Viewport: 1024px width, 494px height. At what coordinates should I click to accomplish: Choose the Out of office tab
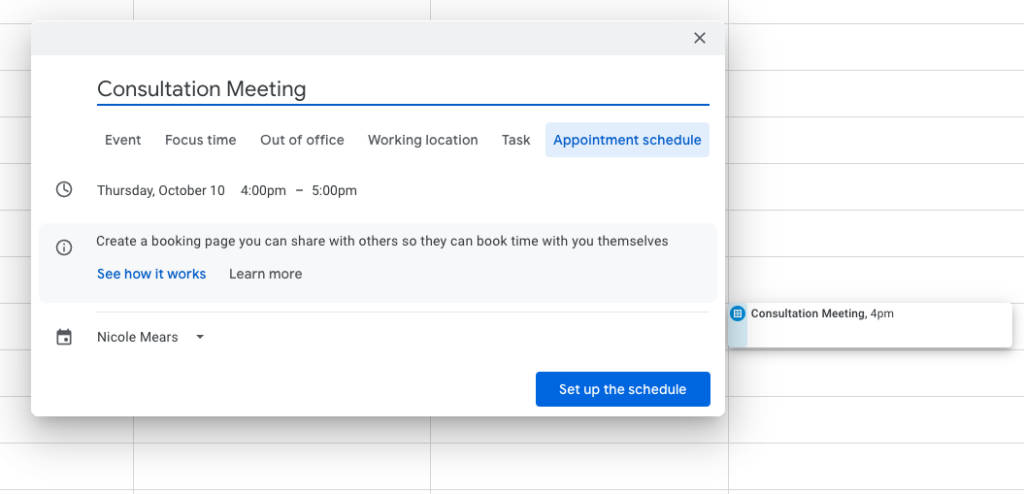pos(302,140)
